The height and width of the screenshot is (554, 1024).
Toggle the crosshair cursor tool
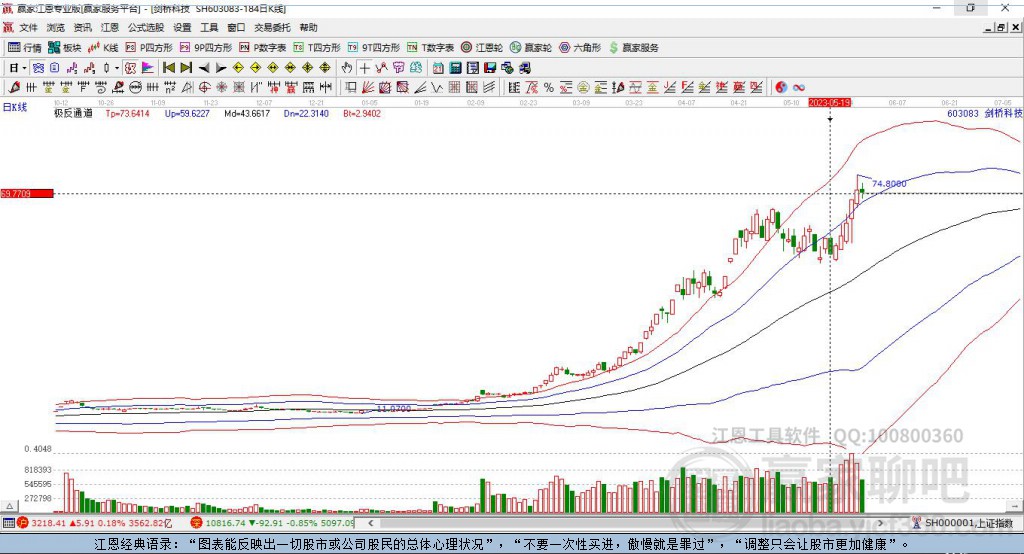(x=364, y=68)
